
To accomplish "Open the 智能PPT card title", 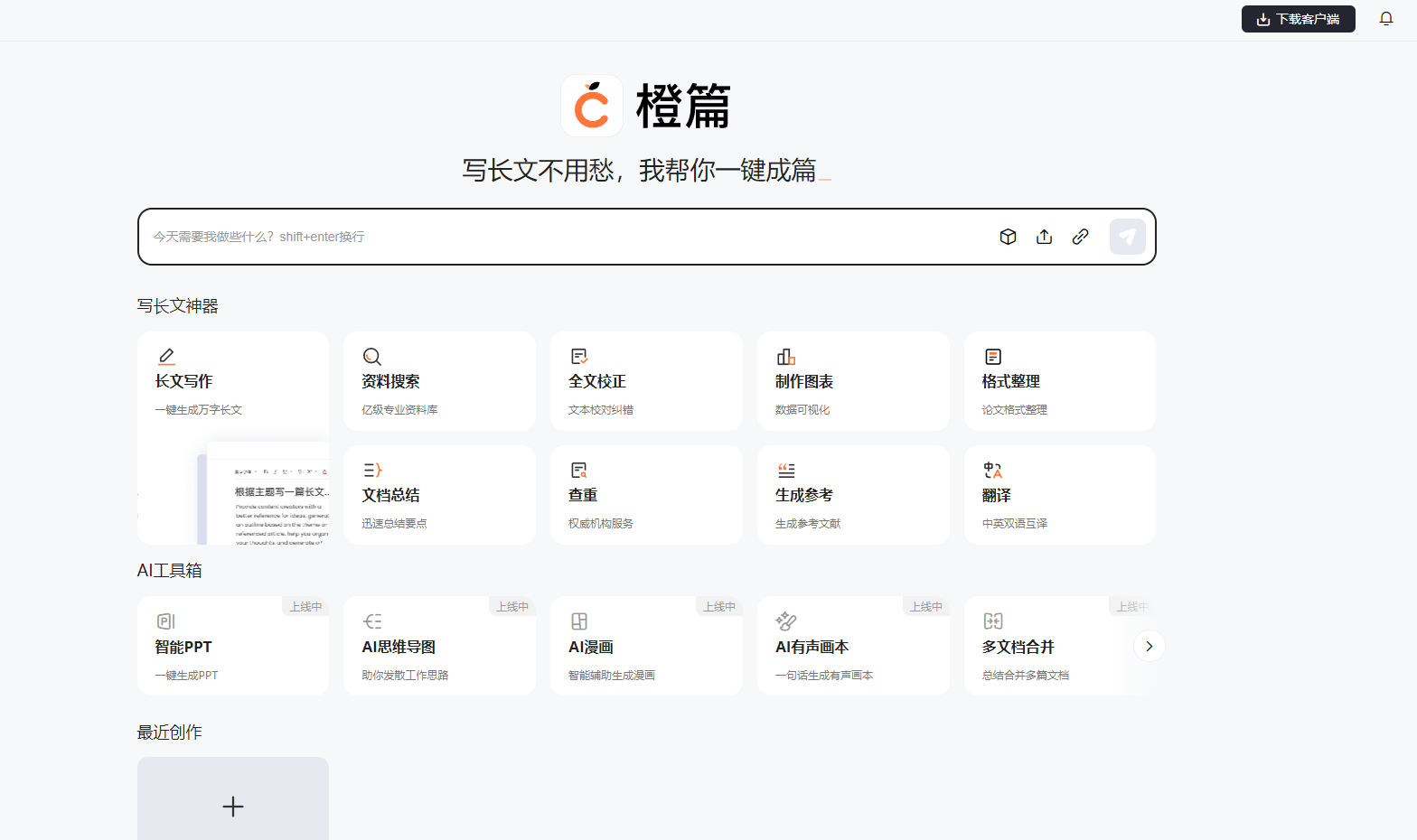I will tap(183, 648).
